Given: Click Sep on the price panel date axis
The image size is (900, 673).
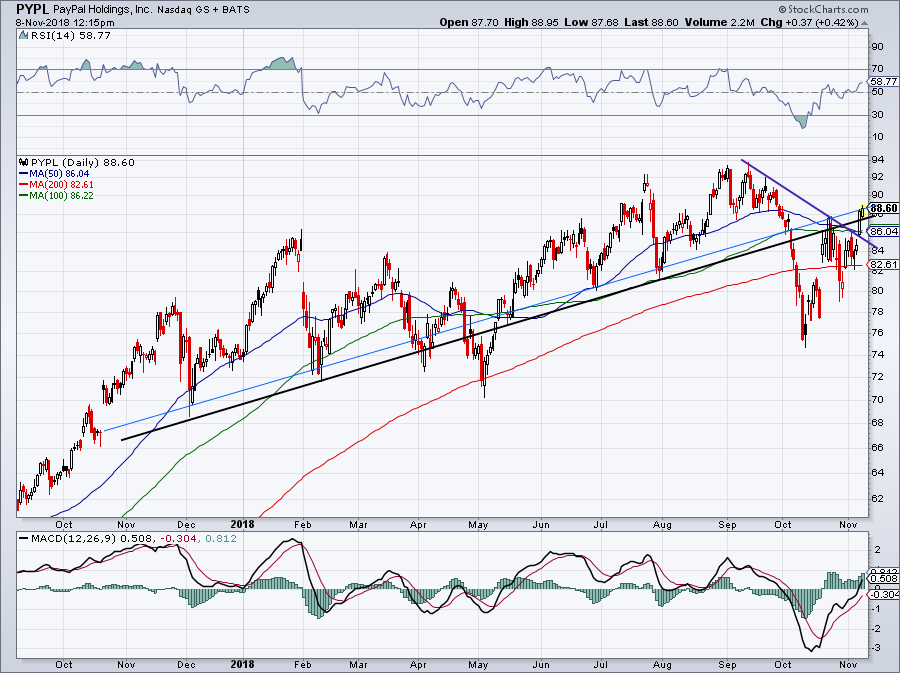Looking at the screenshot, I should 727,524.
